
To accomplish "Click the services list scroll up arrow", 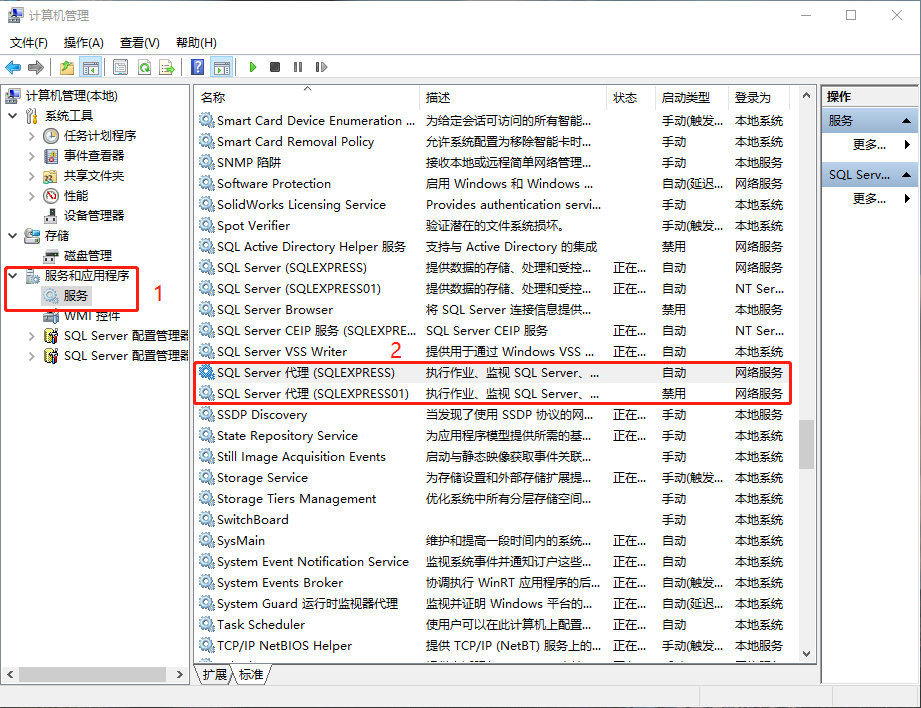I will click(806, 95).
